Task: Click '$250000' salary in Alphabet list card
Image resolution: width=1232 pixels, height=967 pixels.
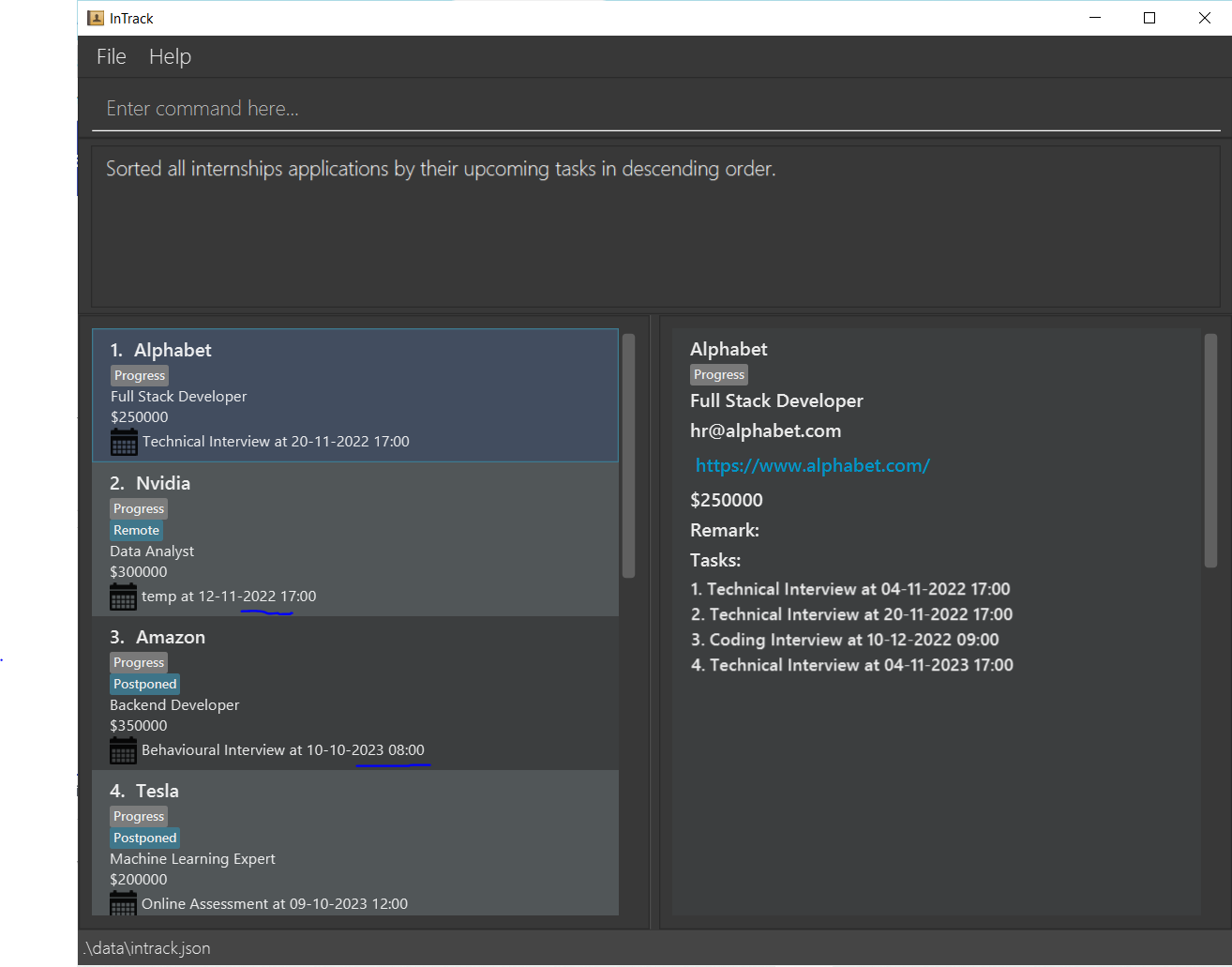Action: (x=140, y=417)
